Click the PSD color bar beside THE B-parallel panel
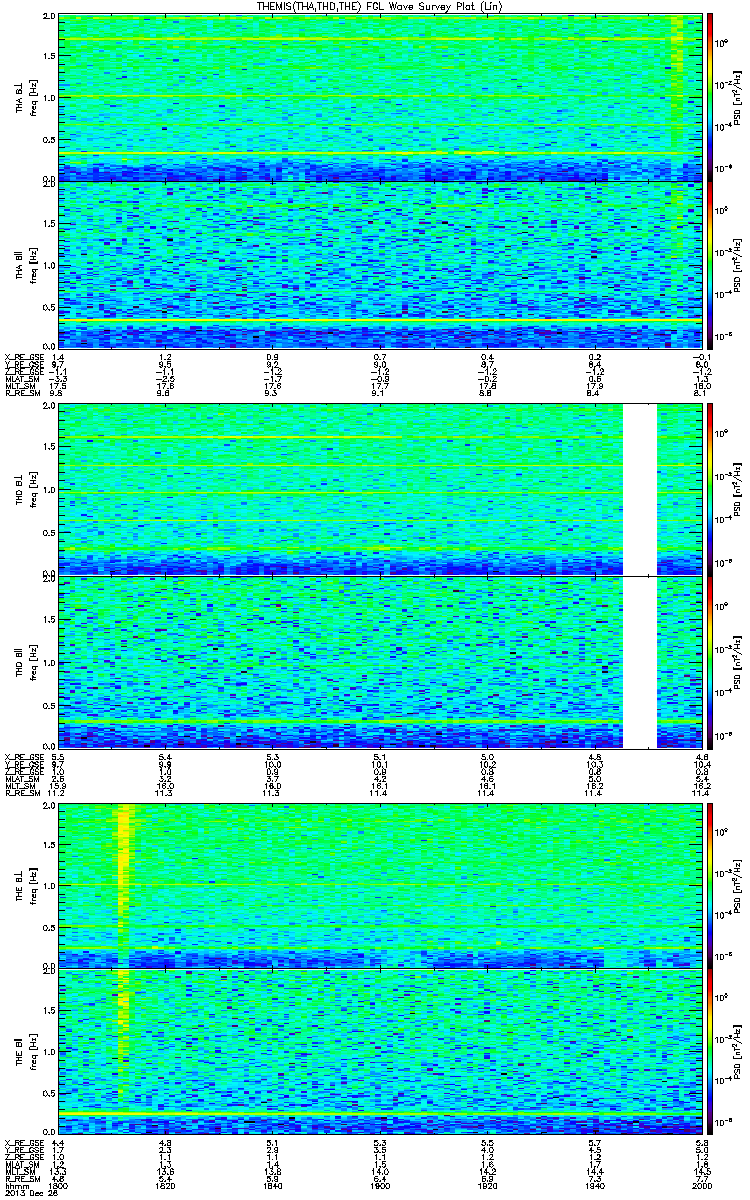 [x=711, y=1051]
